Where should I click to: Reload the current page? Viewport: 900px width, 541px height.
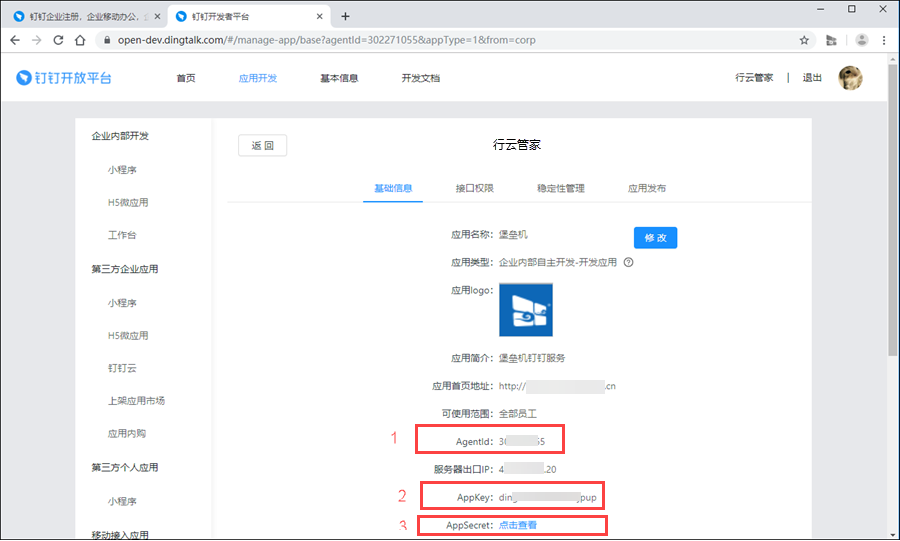[x=58, y=40]
